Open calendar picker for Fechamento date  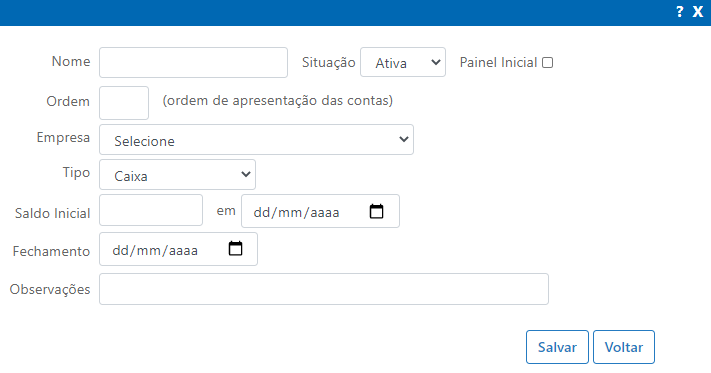(235, 248)
